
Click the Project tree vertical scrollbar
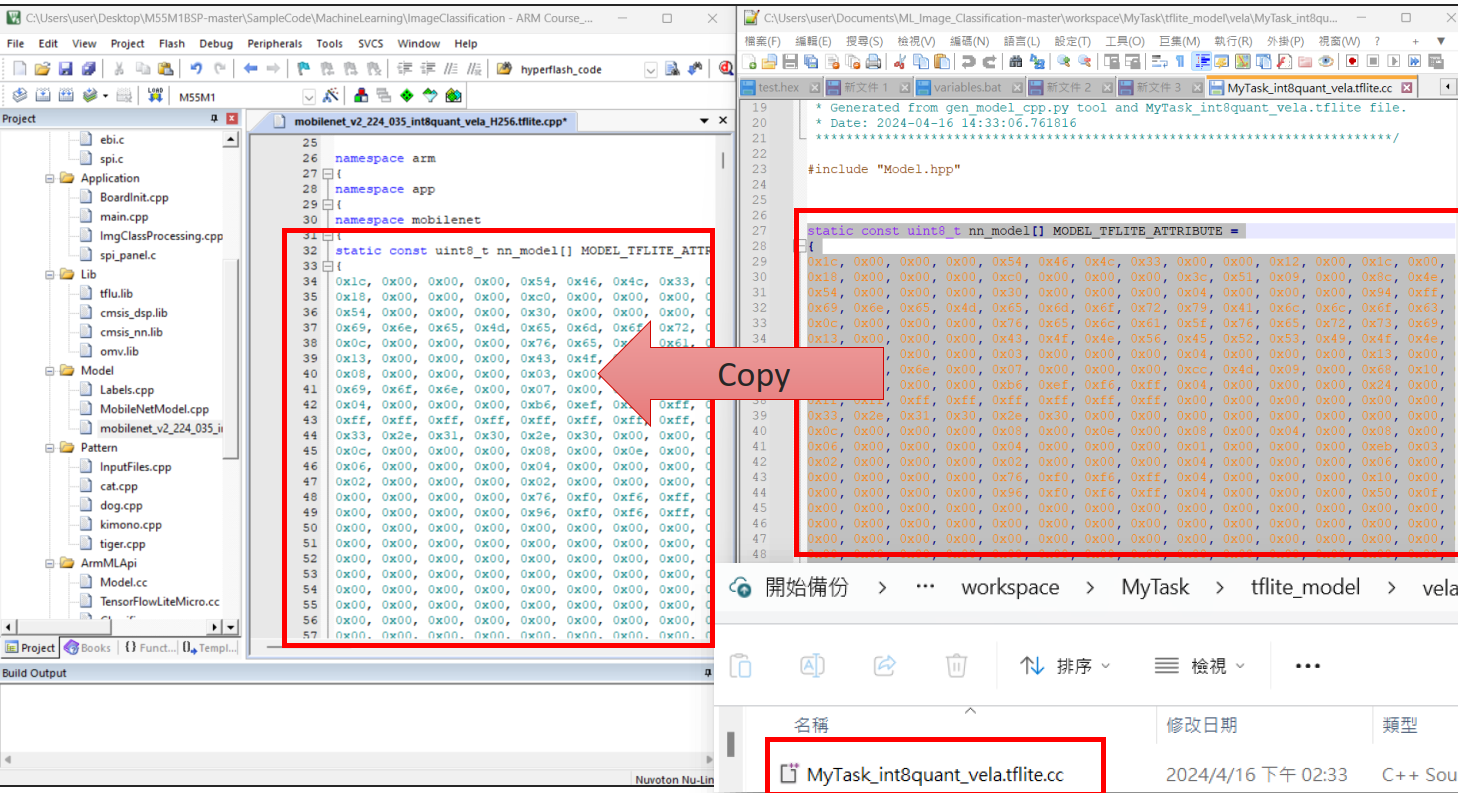pos(231,300)
